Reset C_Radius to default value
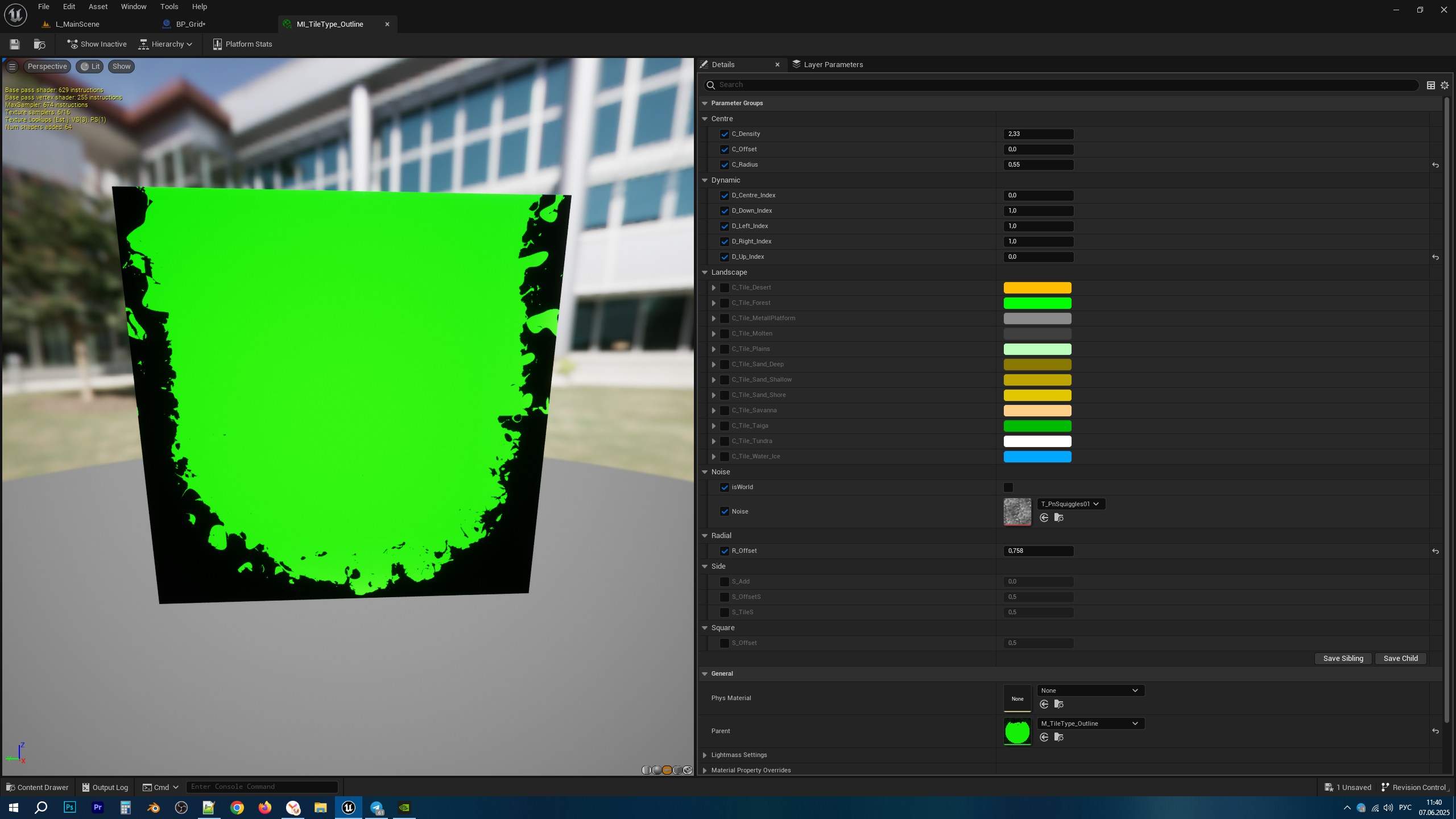This screenshot has height=819, width=1456. tap(1436, 165)
